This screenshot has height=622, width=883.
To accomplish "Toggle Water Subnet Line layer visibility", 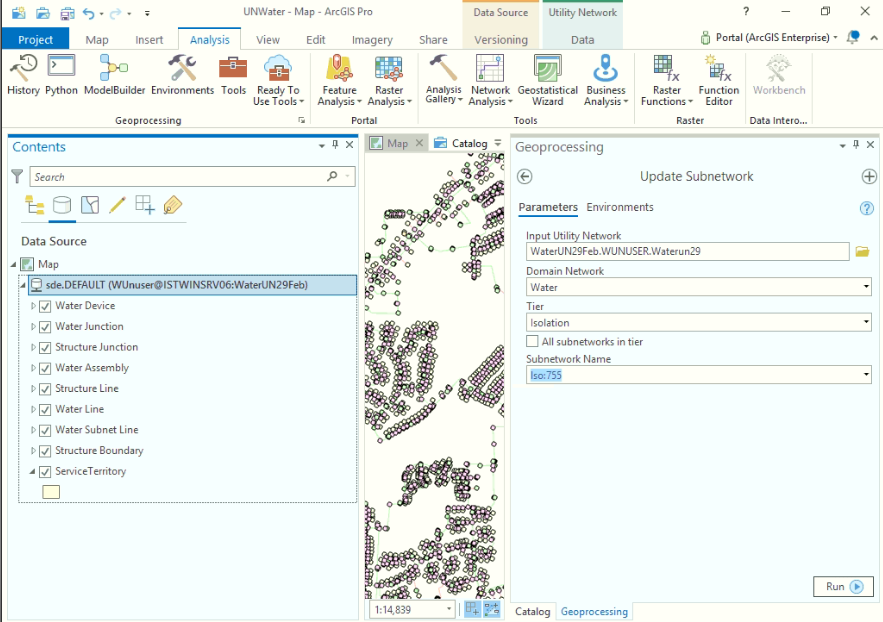I will point(45,431).
